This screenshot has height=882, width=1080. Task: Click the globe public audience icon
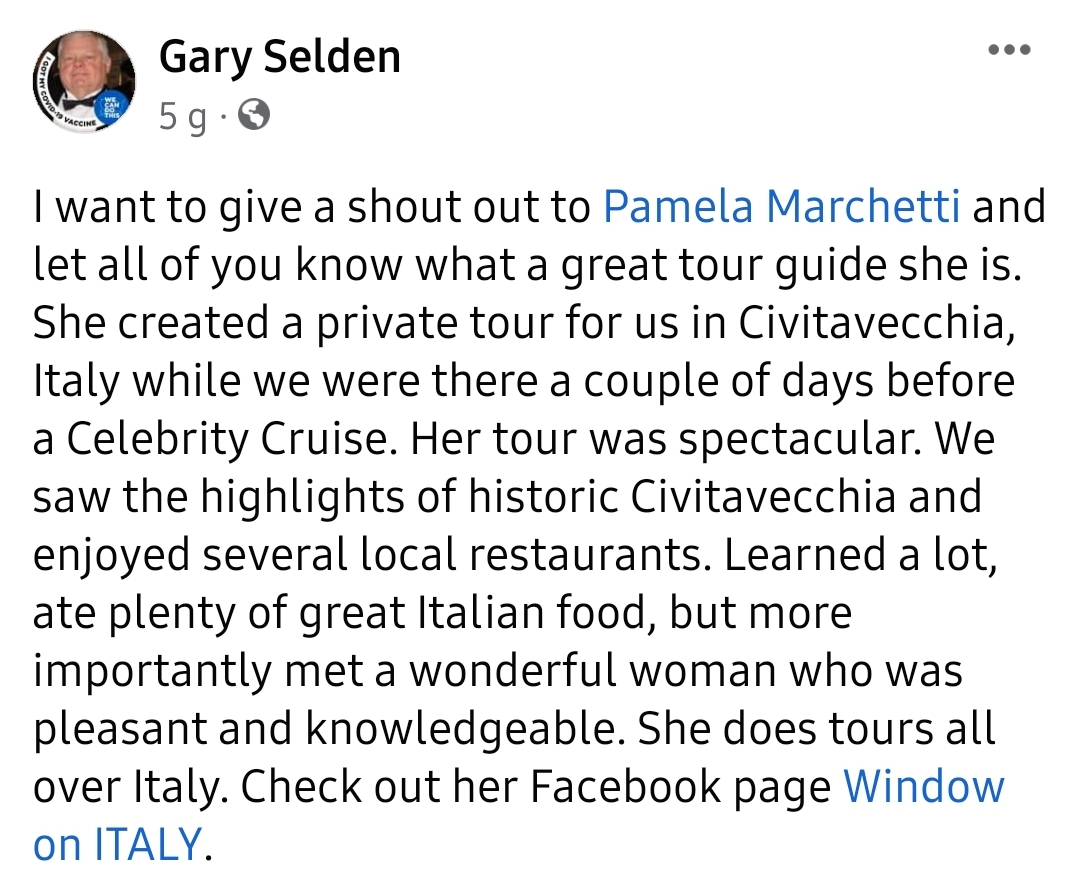point(254,115)
